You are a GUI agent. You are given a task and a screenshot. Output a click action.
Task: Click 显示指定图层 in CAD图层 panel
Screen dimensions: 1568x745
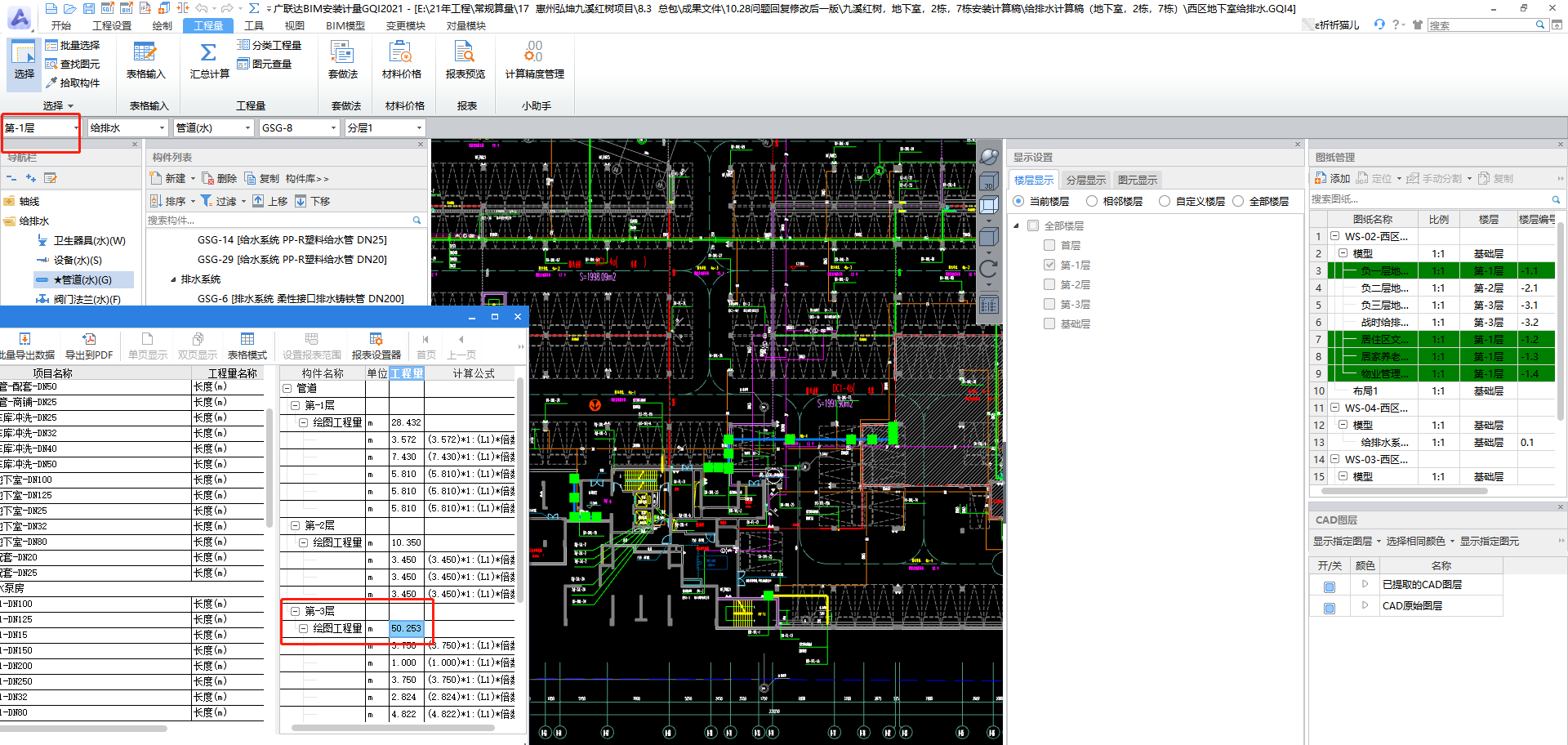click(x=1343, y=541)
